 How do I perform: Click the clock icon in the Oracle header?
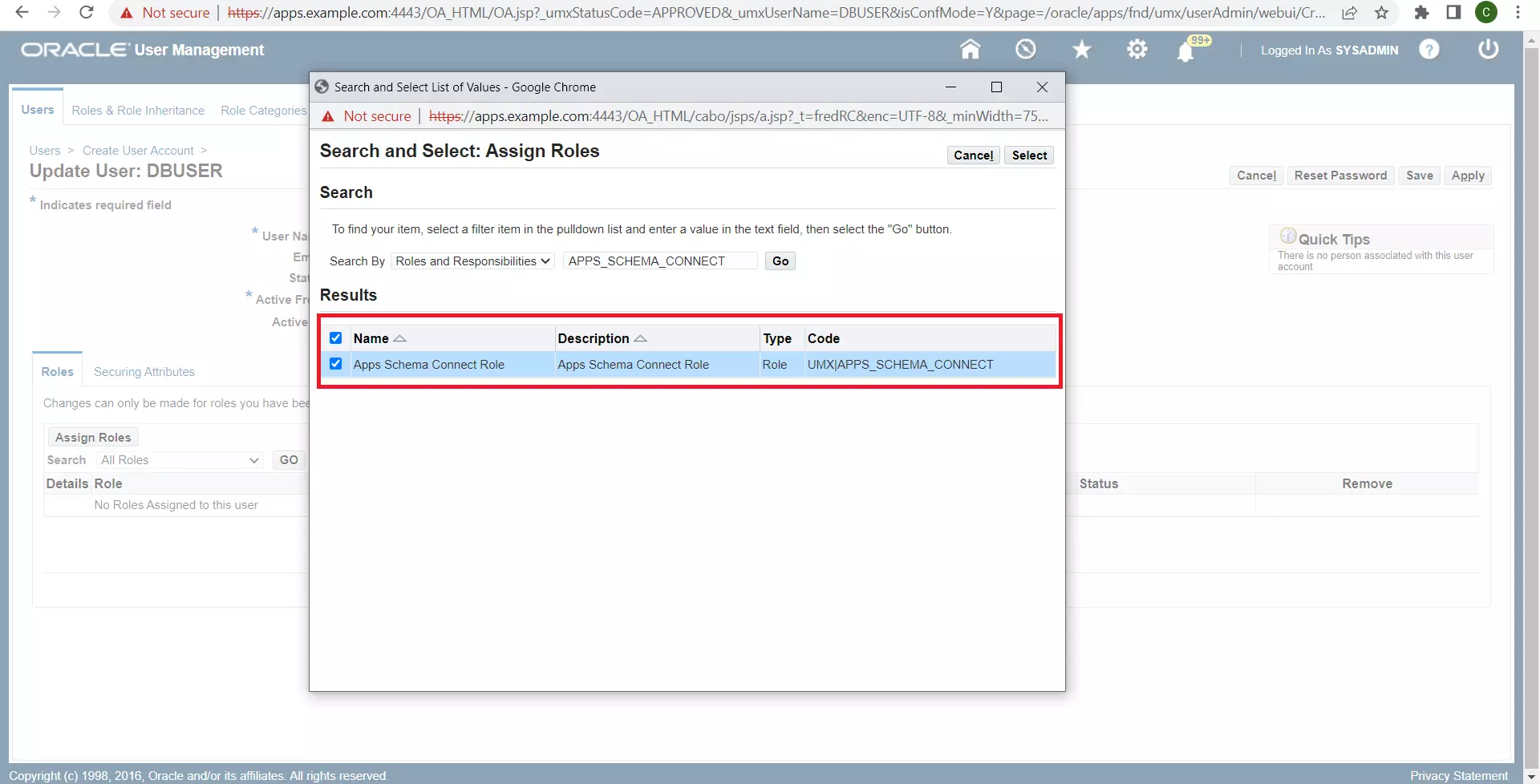coord(1026,49)
